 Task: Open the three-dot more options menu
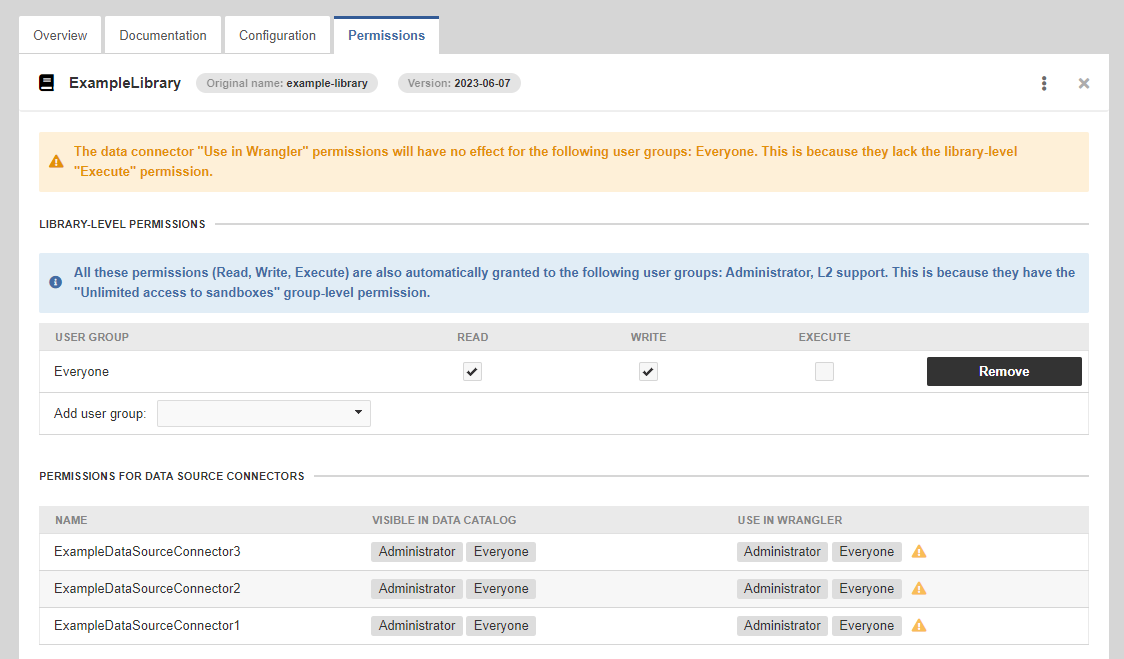click(x=1044, y=83)
